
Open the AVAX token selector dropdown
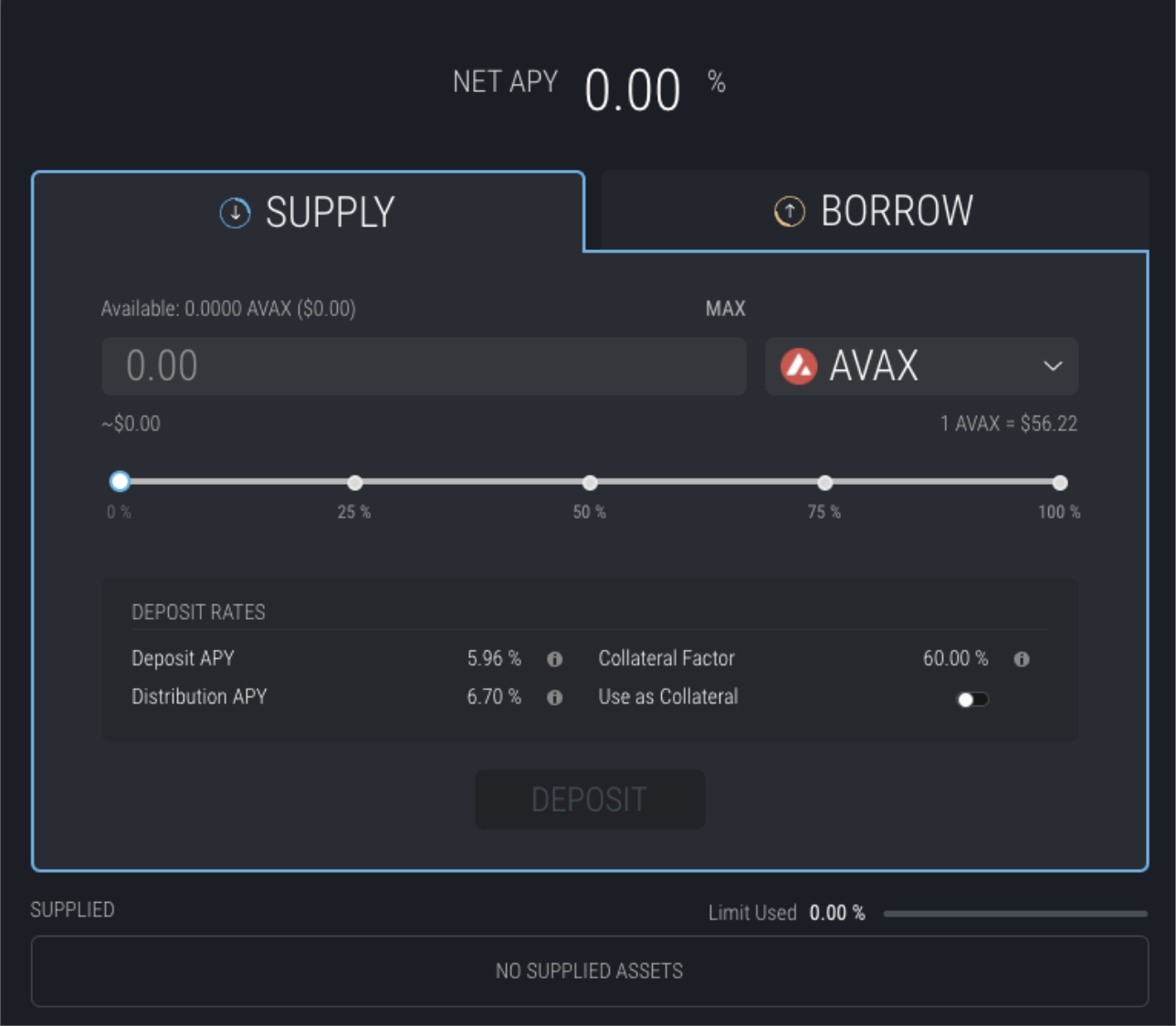pos(922,367)
